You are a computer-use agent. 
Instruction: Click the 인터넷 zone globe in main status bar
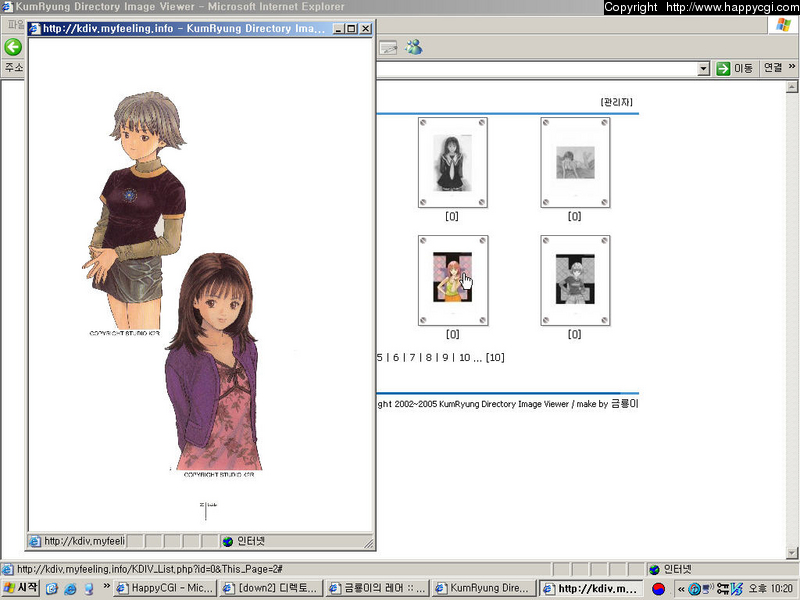(x=654, y=569)
